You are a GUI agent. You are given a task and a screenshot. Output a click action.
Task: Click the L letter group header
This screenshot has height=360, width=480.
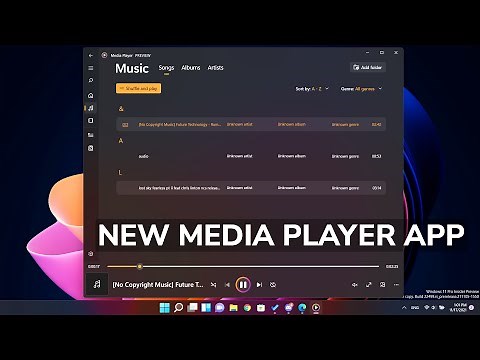click(x=120, y=173)
